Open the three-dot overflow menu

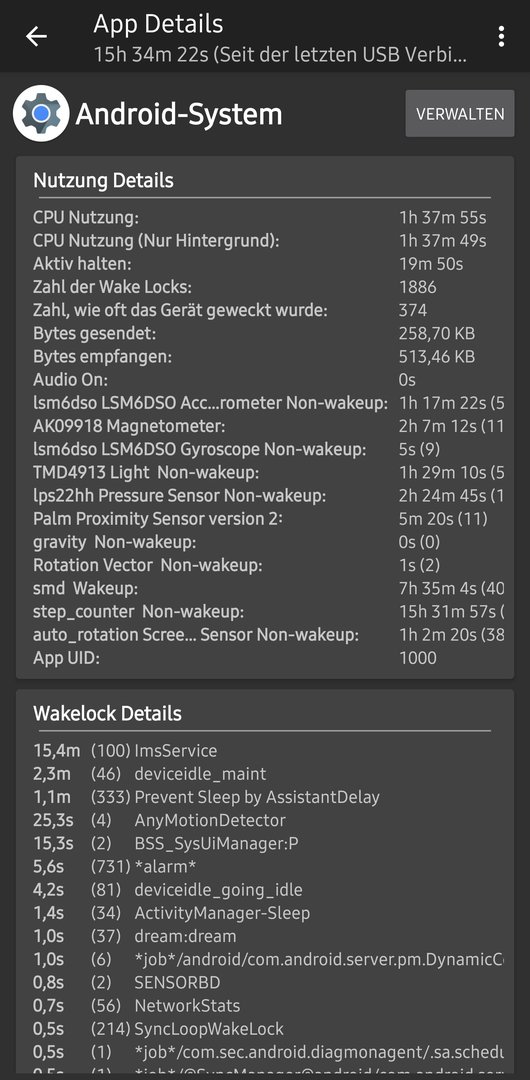[501, 37]
